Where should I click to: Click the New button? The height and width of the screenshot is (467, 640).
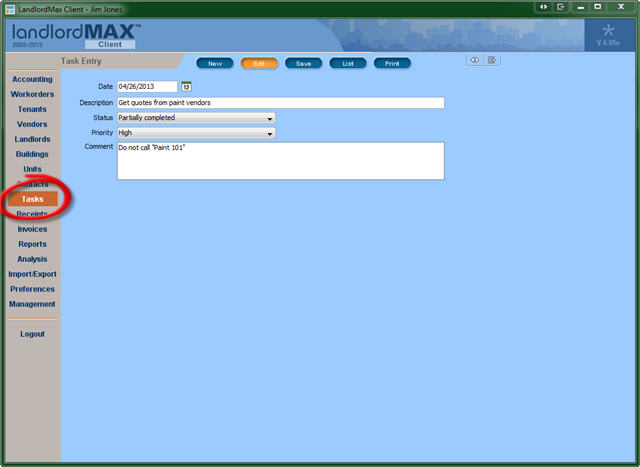coord(215,63)
